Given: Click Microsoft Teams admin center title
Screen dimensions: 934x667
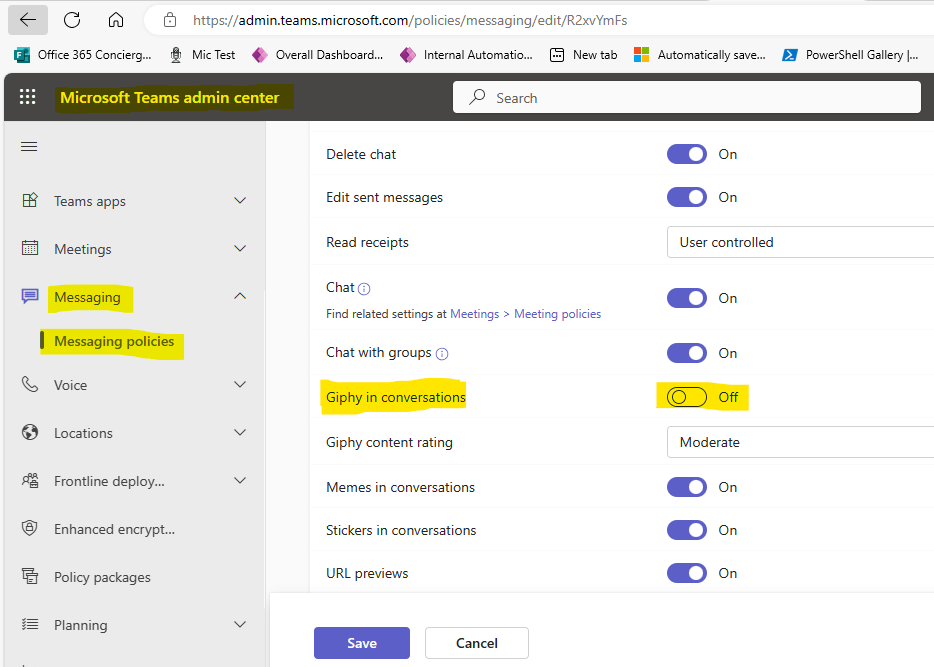Looking at the screenshot, I should click(x=169, y=97).
